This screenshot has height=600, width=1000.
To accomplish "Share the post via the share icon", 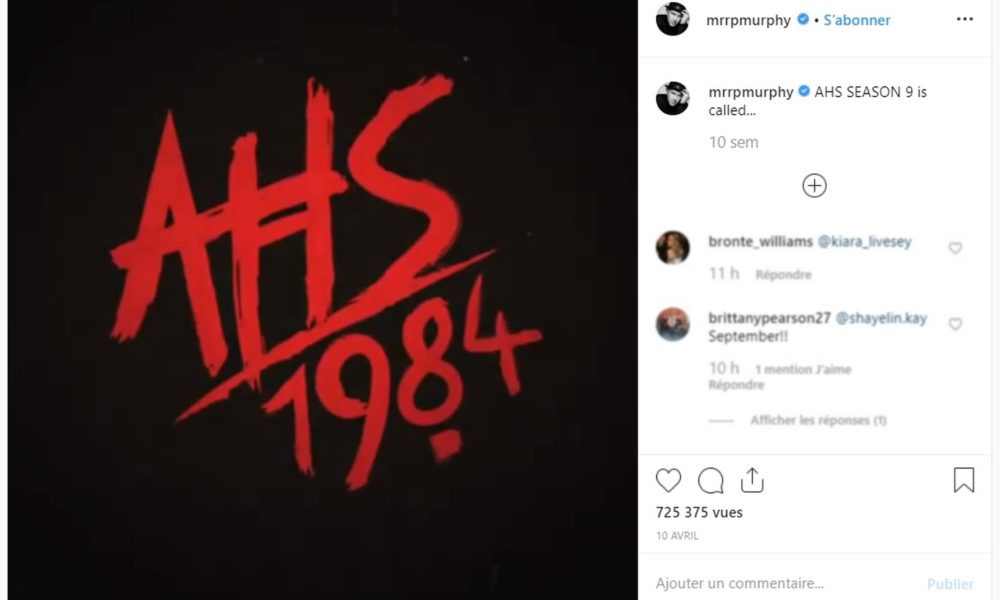I will tap(753, 480).
